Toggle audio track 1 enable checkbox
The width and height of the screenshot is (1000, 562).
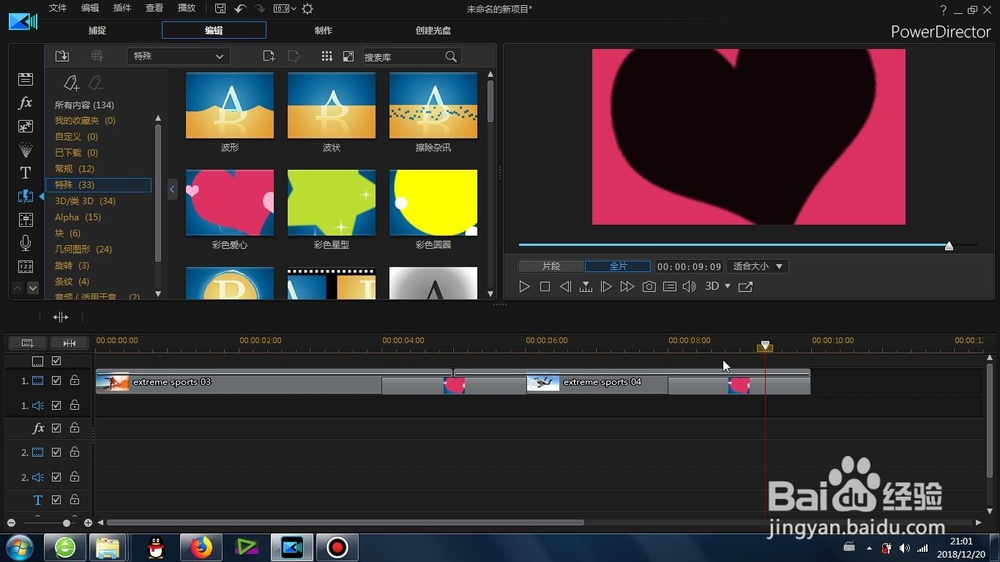(x=56, y=405)
